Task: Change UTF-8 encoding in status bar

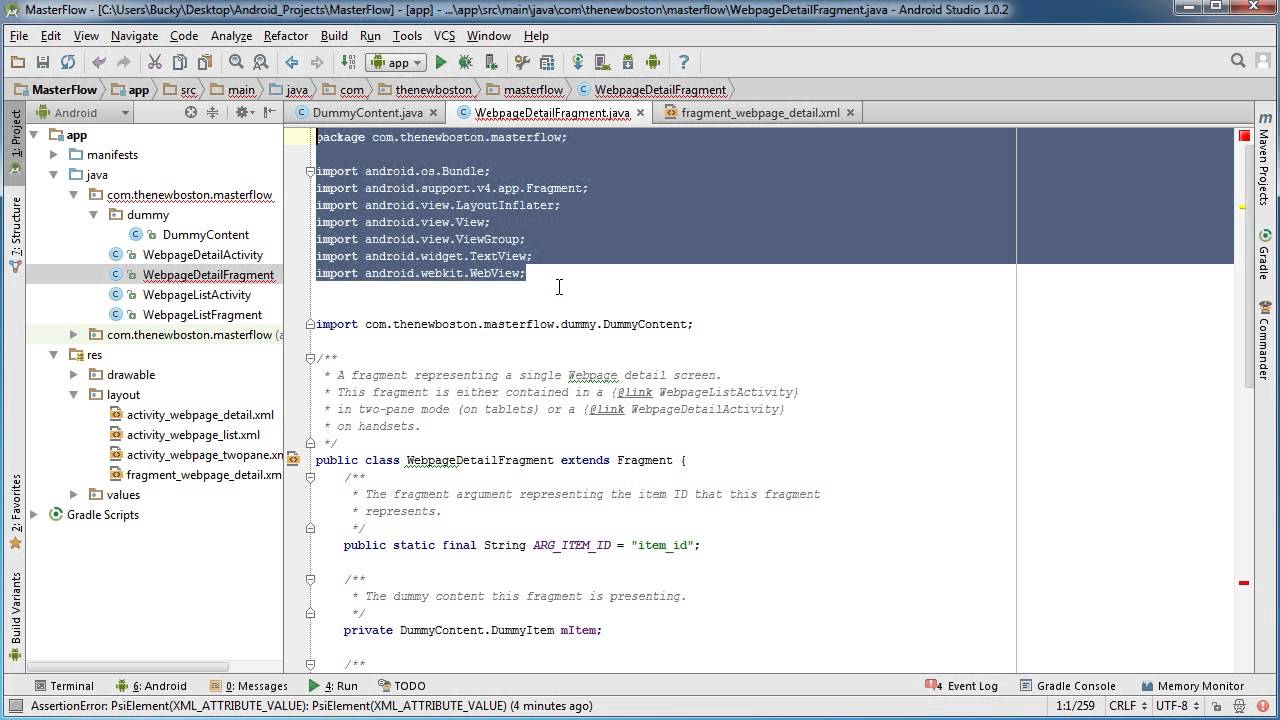Action: pos(1178,706)
